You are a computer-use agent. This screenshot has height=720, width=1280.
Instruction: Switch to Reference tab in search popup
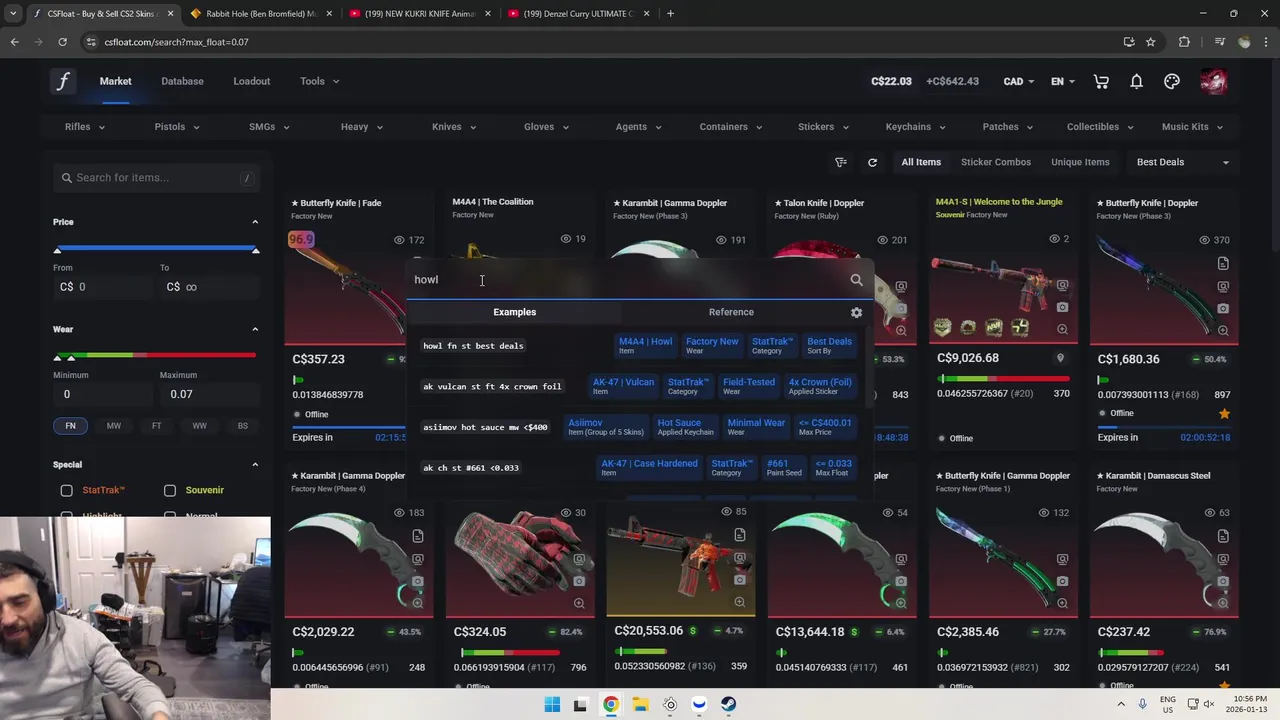[x=731, y=312]
